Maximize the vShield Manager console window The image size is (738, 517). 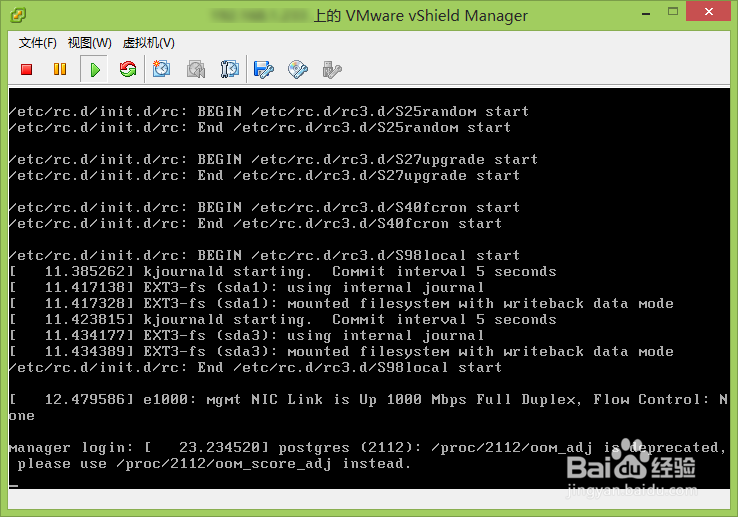[673, 12]
